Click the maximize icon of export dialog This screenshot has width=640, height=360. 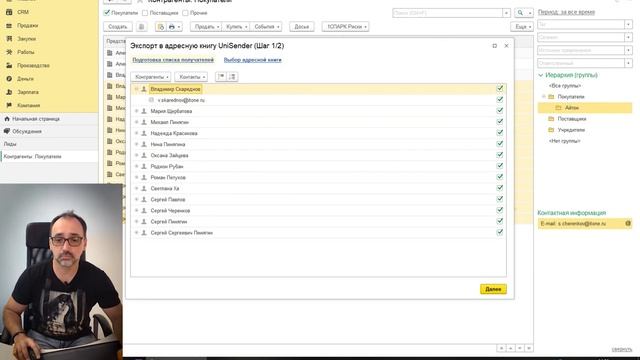click(495, 46)
